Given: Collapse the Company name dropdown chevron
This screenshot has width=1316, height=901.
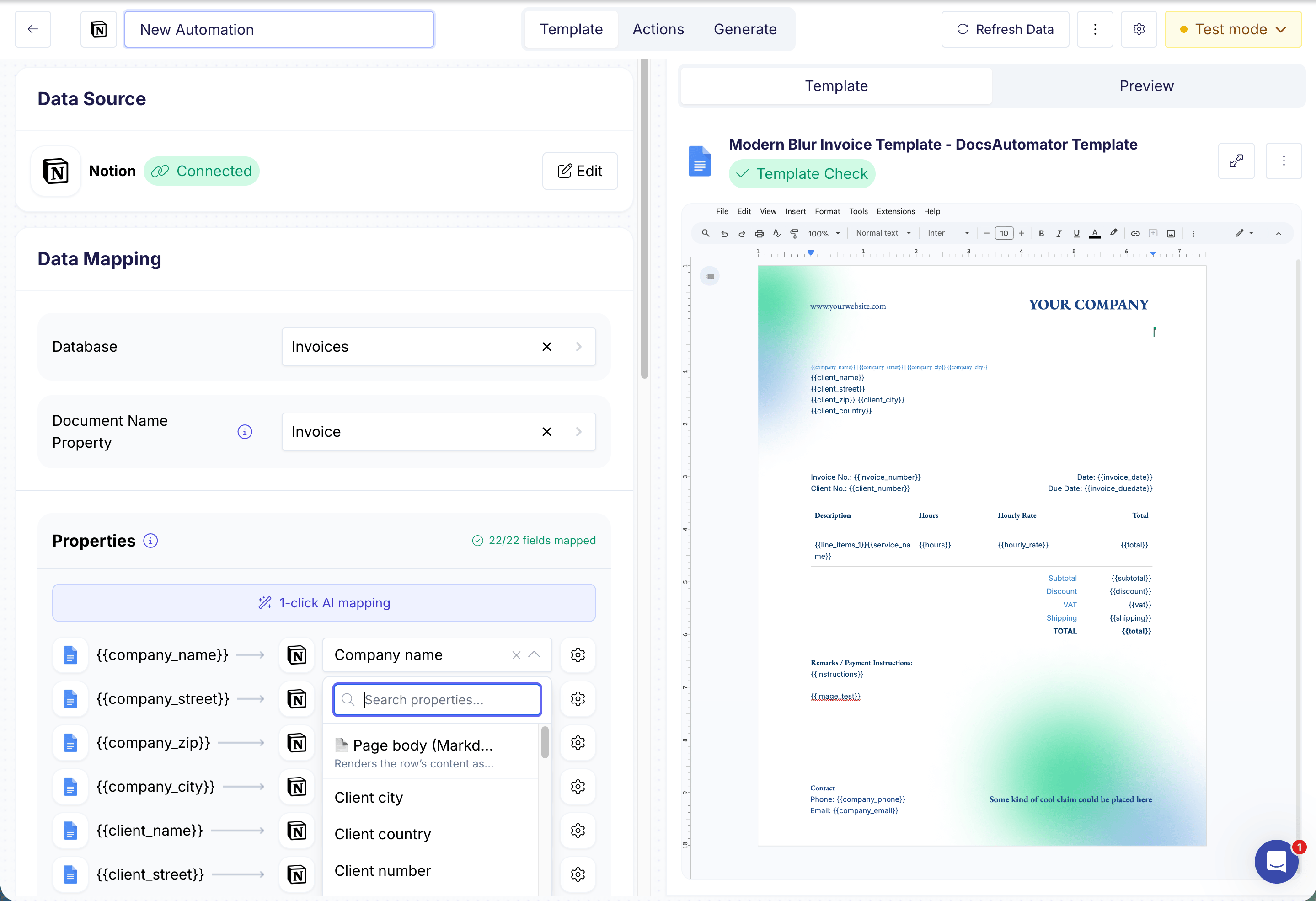Looking at the screenshot, I should (534, 654).
